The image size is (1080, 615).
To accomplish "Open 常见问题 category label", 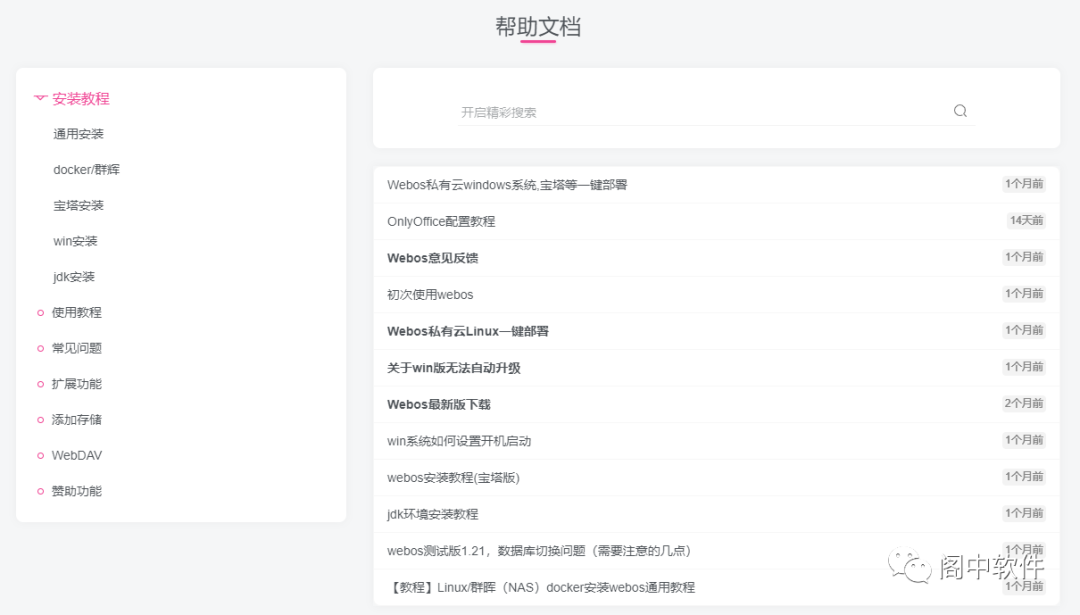I will [76, 348].
